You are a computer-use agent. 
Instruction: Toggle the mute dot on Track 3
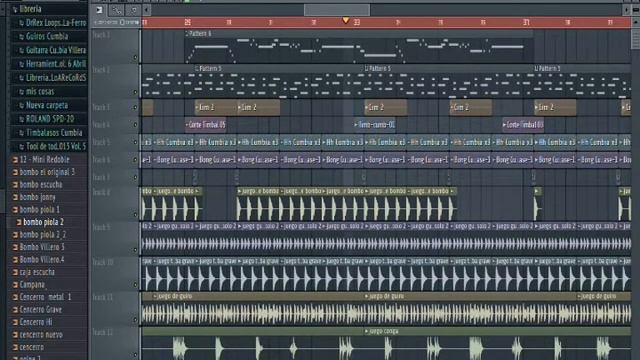(x=135, y=107)
